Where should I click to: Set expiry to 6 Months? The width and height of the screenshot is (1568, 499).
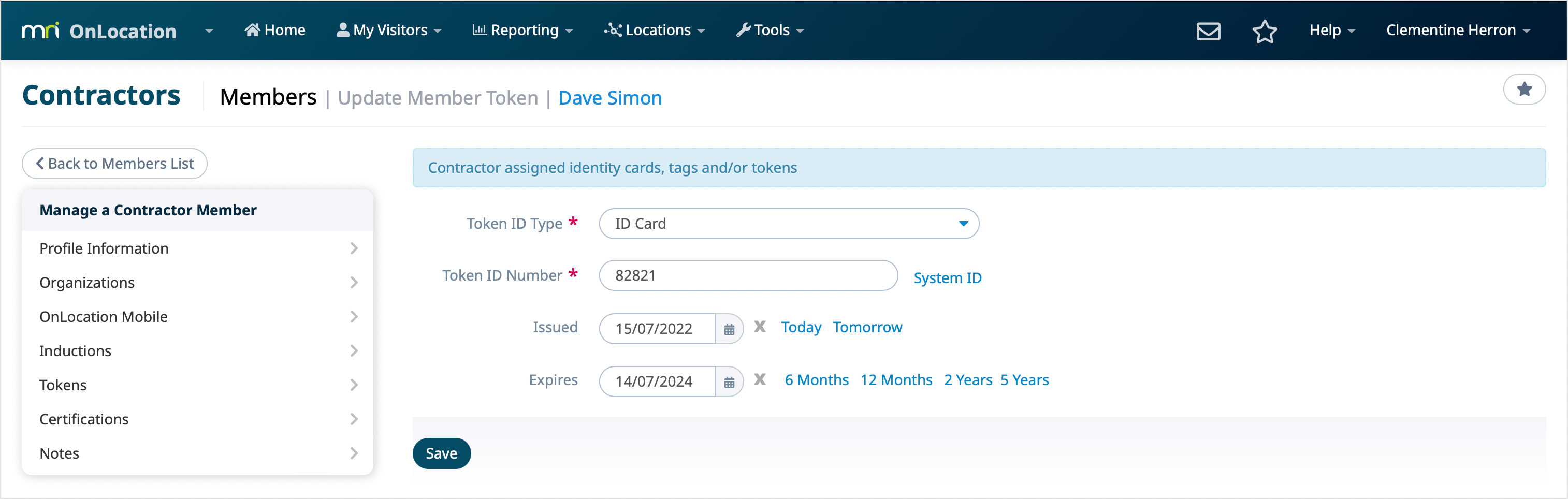[816, 380]
